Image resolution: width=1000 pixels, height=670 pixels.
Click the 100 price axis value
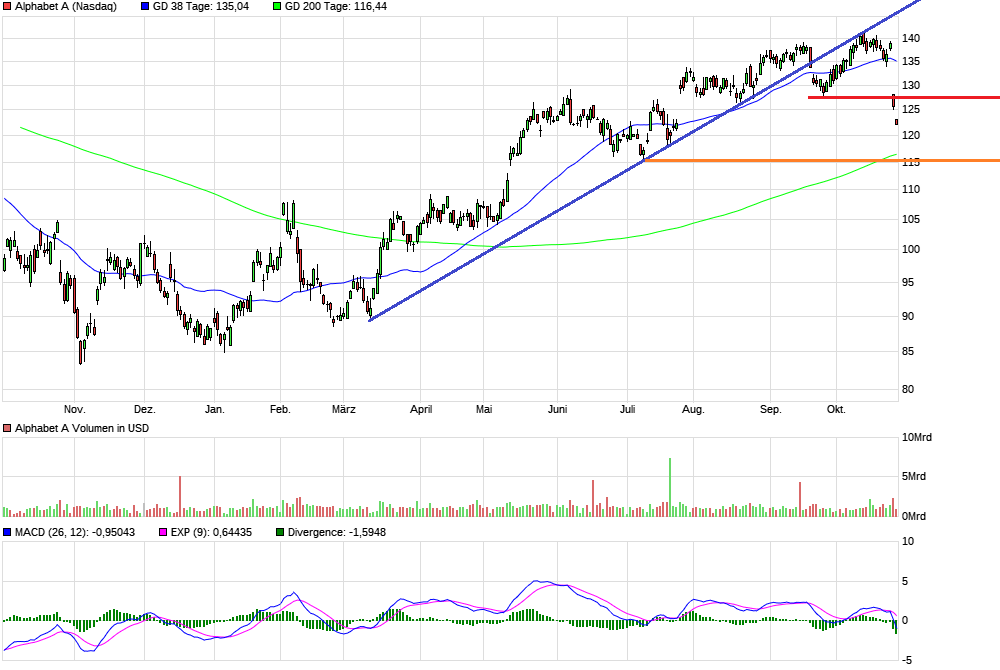pyautogui.click(x=911, y=249)
